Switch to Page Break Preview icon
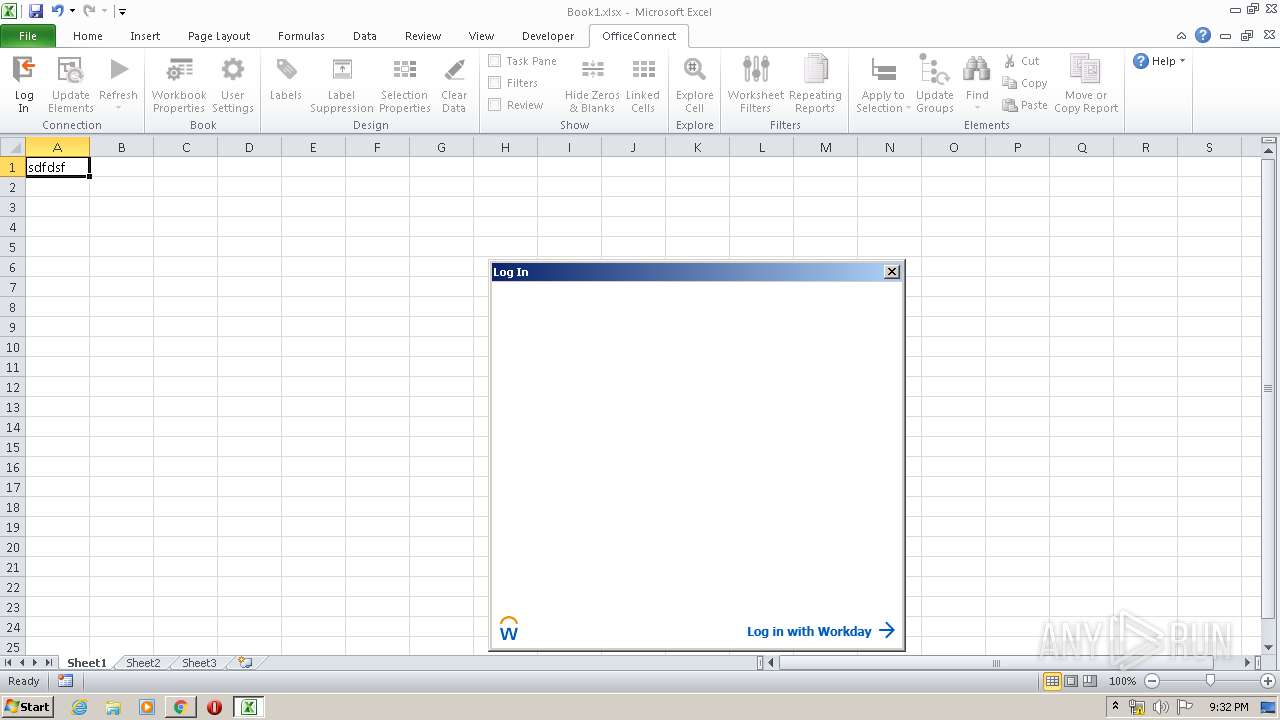 [x=1090, y=681]
